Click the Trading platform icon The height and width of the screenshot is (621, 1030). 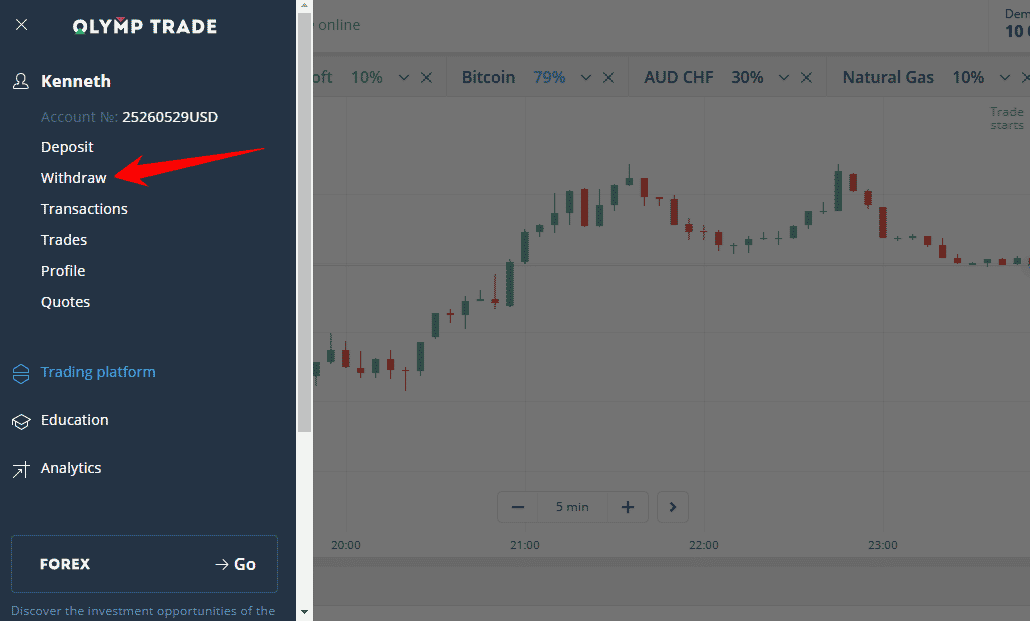click(x=21, y=373)
